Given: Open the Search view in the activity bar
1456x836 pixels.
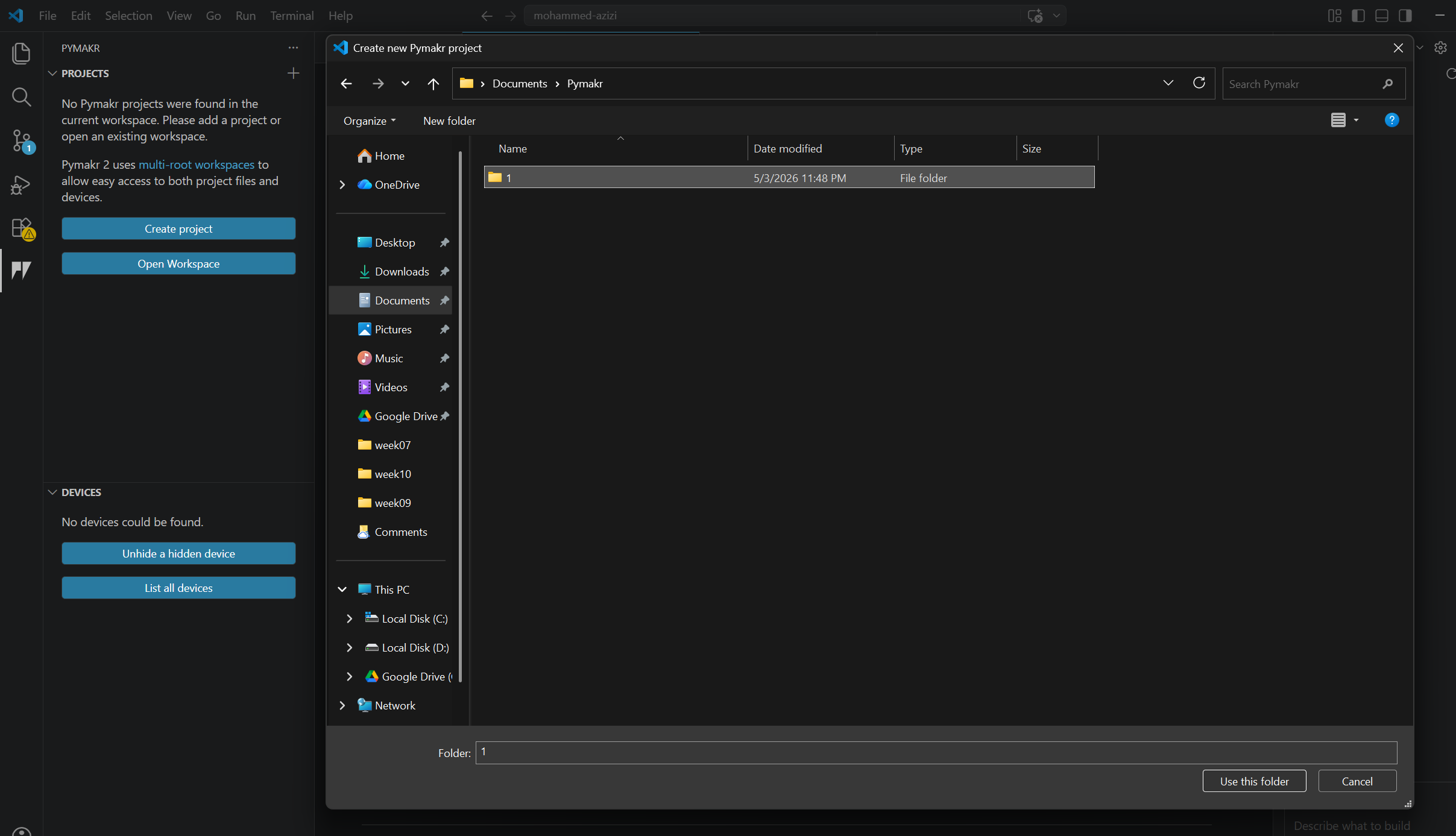Looking at the screenshot, I should click(x=21, y=96).
